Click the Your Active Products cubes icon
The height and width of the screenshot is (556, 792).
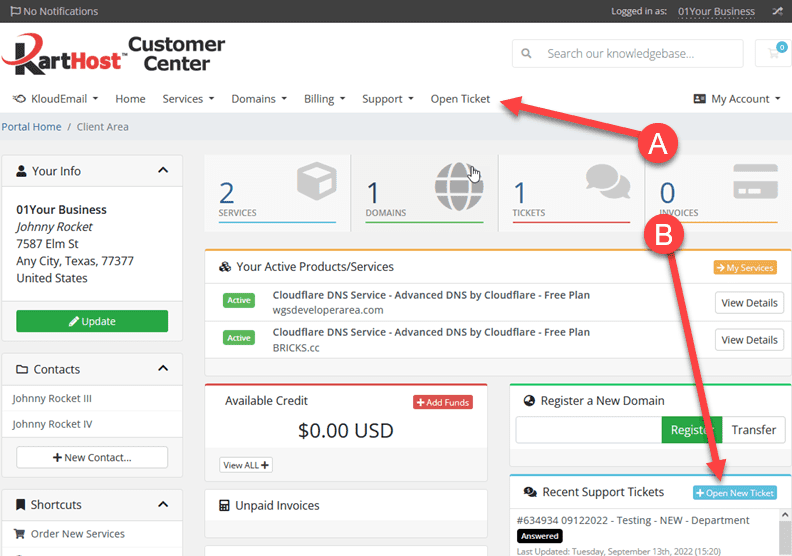(225, 267)
